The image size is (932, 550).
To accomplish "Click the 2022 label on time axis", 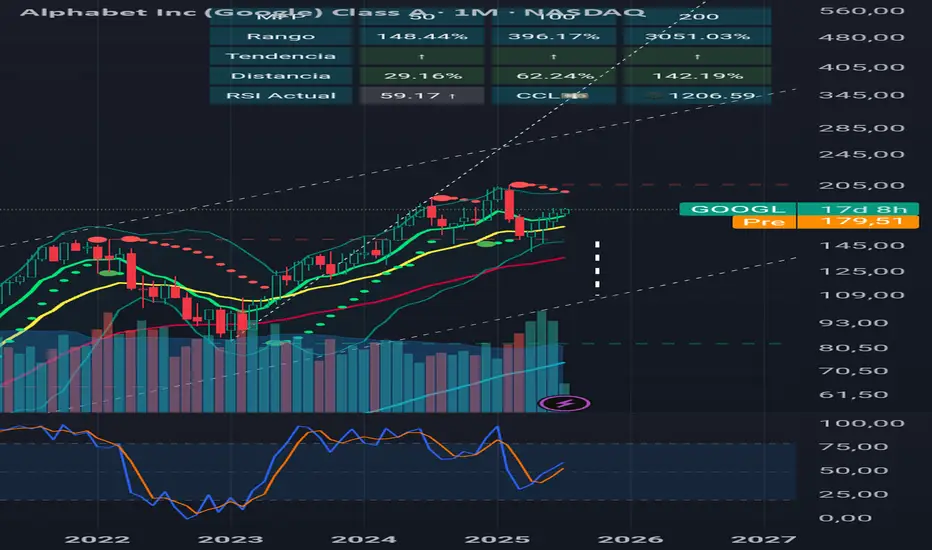I will [97, 539].
